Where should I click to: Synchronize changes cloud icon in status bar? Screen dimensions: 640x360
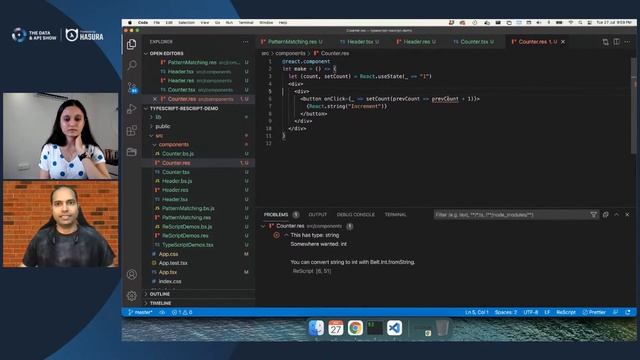pos(162,312)
